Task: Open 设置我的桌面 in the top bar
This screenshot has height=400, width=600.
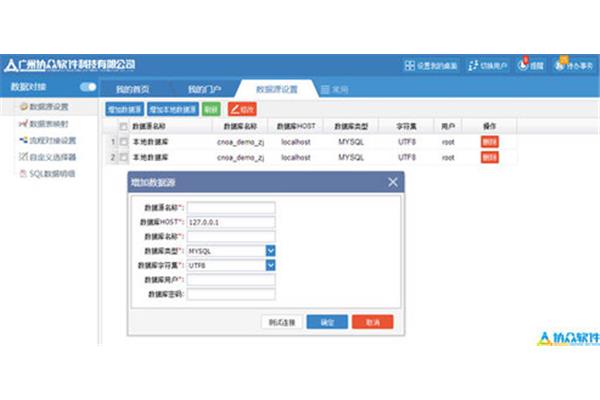Action: tap(431, 66)
